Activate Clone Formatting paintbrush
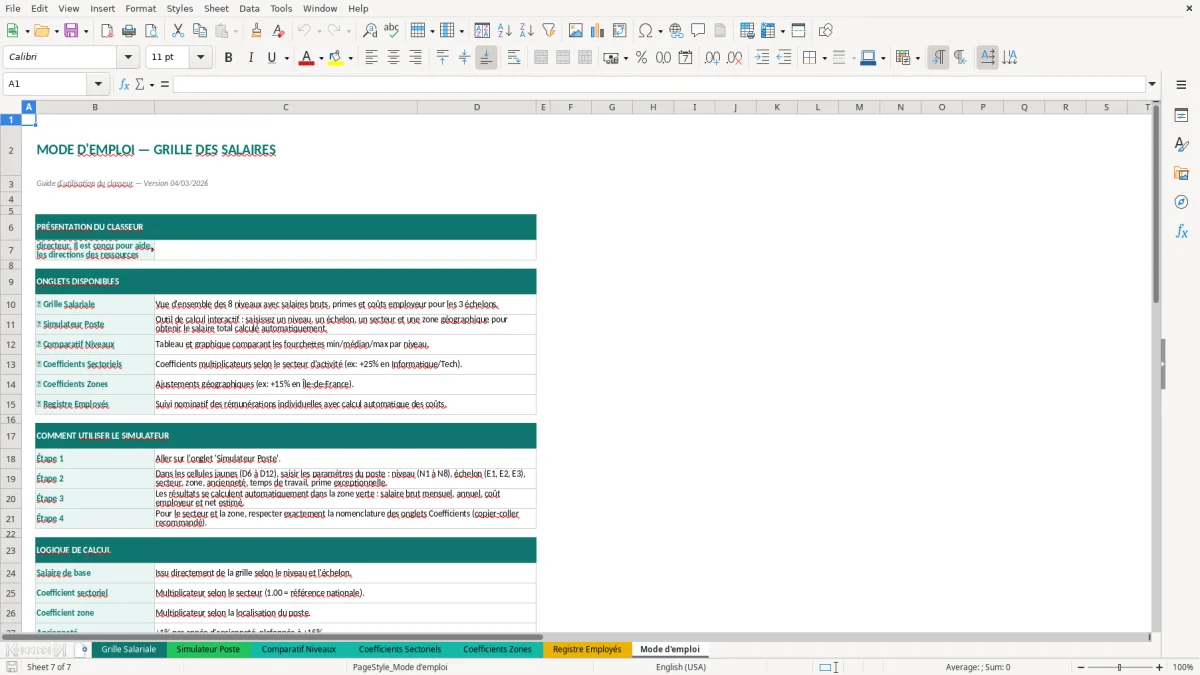 tap(257, 31)
